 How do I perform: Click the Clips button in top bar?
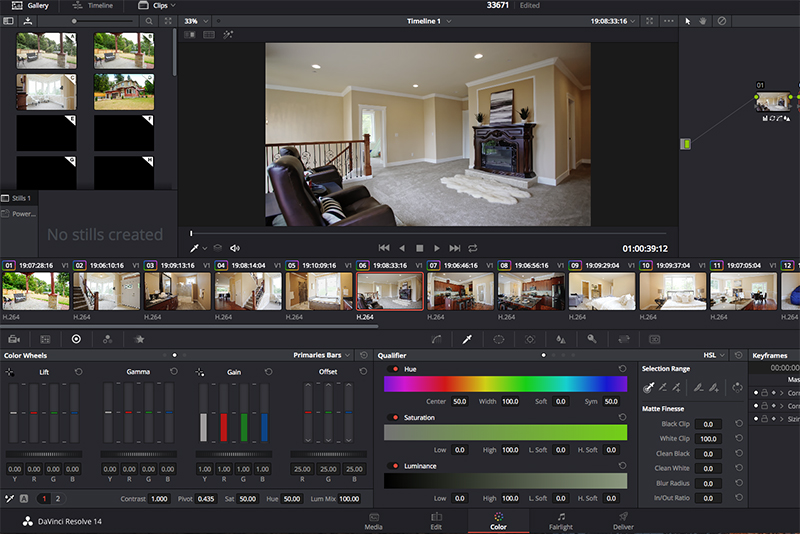pyautogui.click(x=157, y=6)
